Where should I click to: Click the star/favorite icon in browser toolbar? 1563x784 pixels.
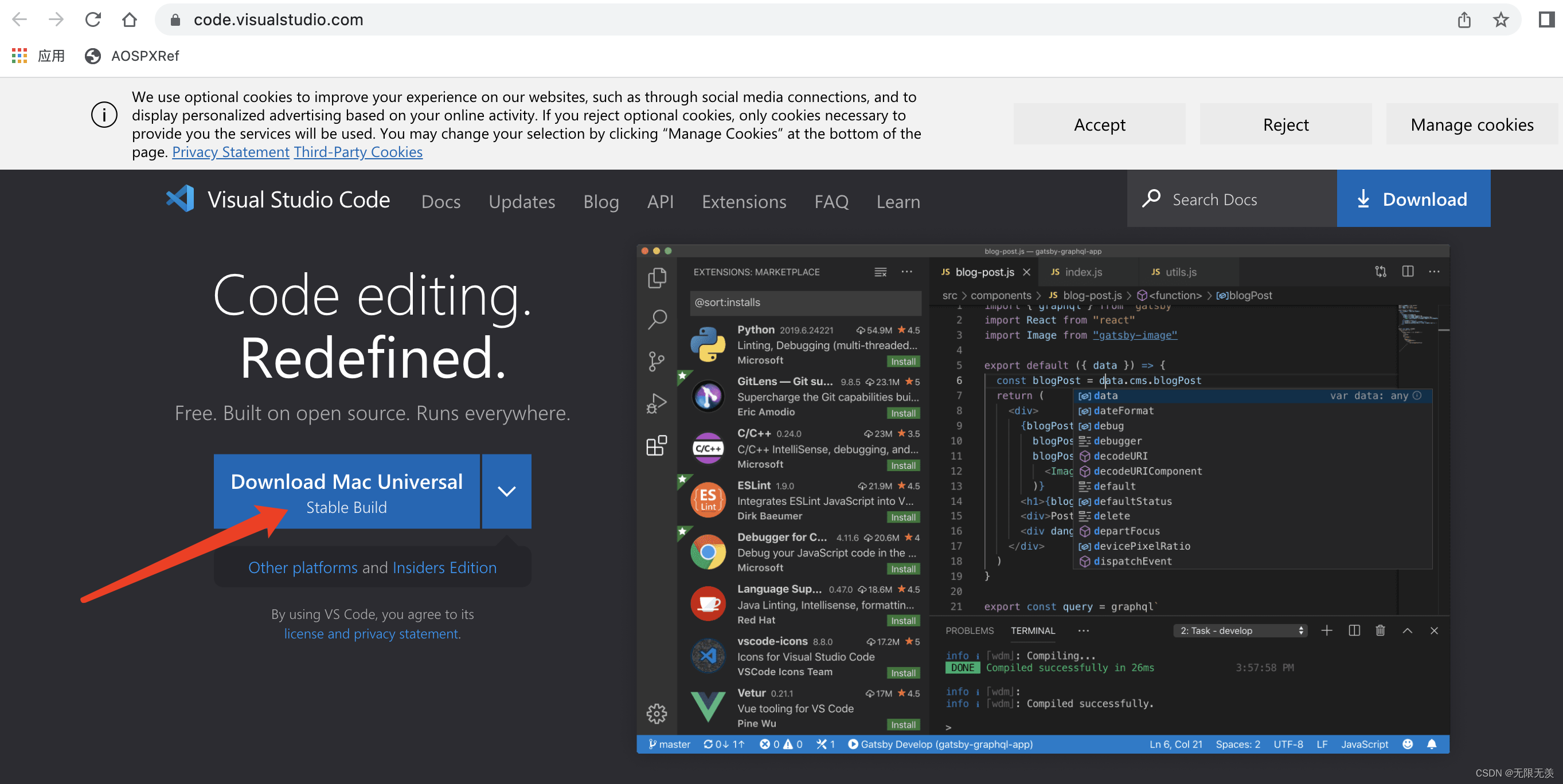click(x=1503, y=20)
